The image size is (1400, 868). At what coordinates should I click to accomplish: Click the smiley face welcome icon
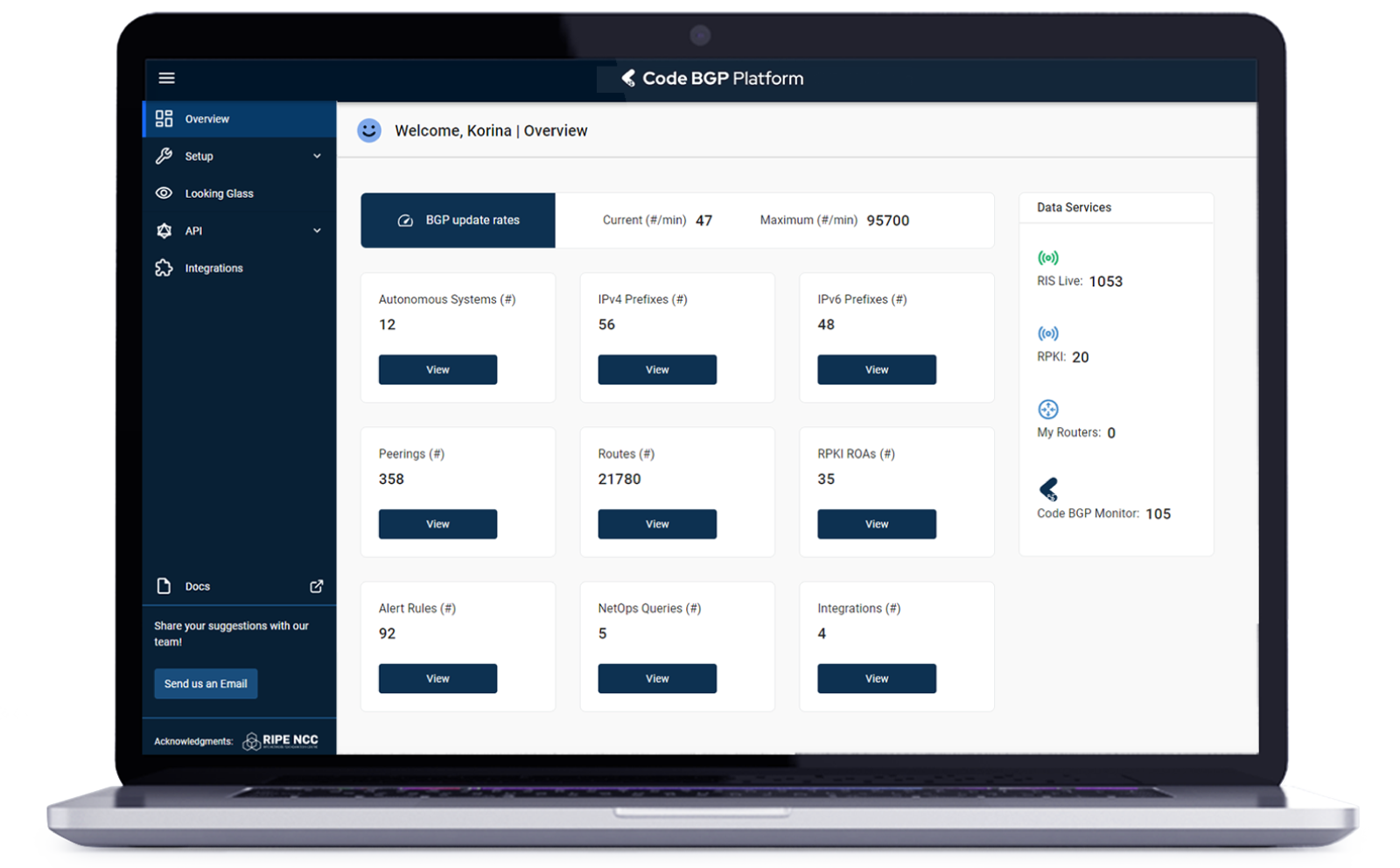369,131
